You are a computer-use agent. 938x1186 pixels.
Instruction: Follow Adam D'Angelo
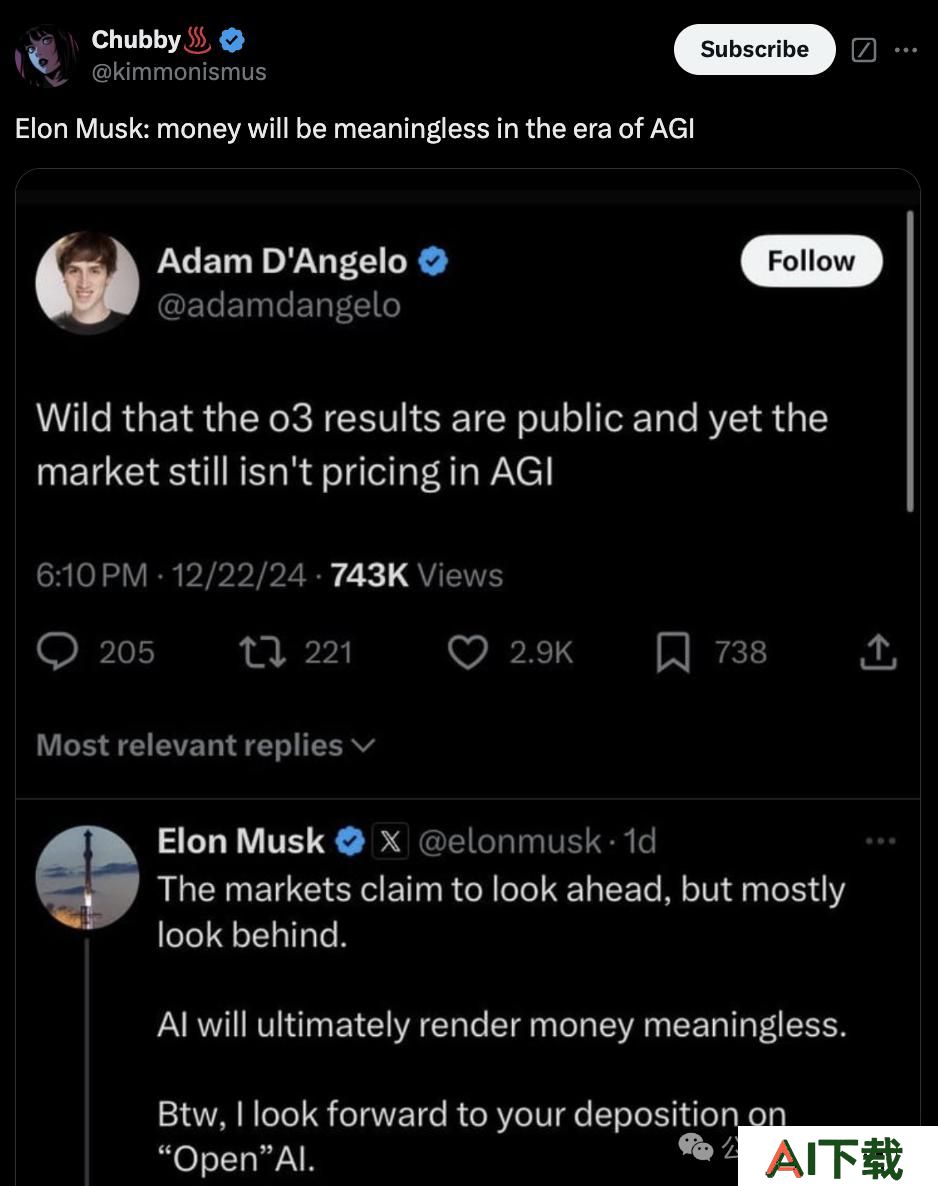[x=811, y=261]
